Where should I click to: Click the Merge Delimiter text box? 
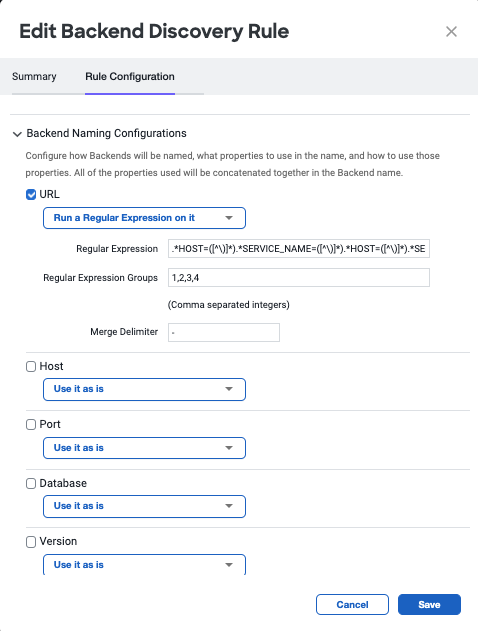(x=224, y=332)
